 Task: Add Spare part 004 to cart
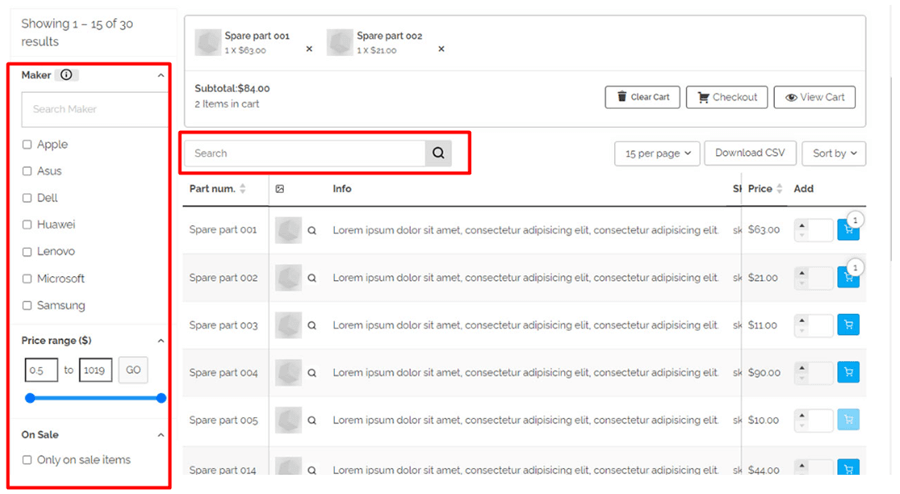click(x=848, y=372)
